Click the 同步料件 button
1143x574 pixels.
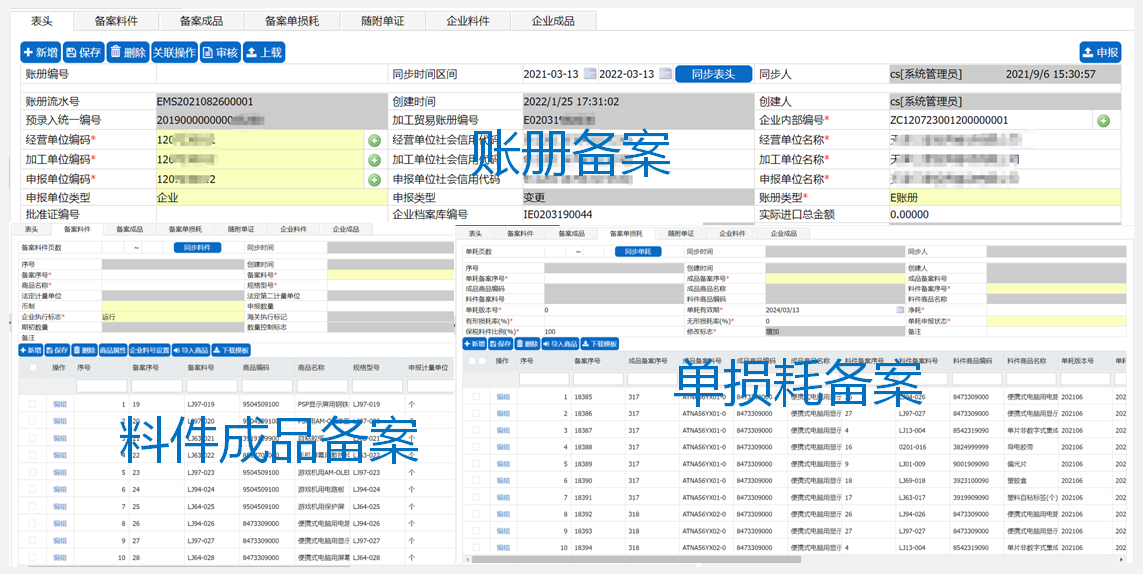197,247
